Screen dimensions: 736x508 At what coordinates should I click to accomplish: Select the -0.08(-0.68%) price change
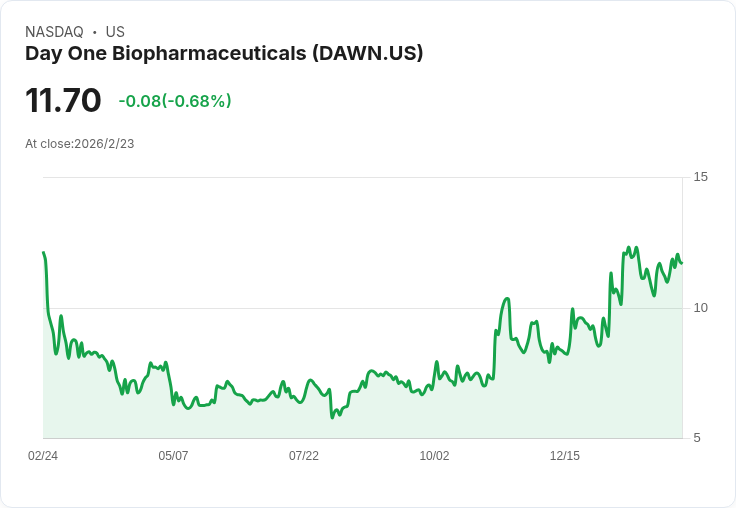[x=175, y=101]
